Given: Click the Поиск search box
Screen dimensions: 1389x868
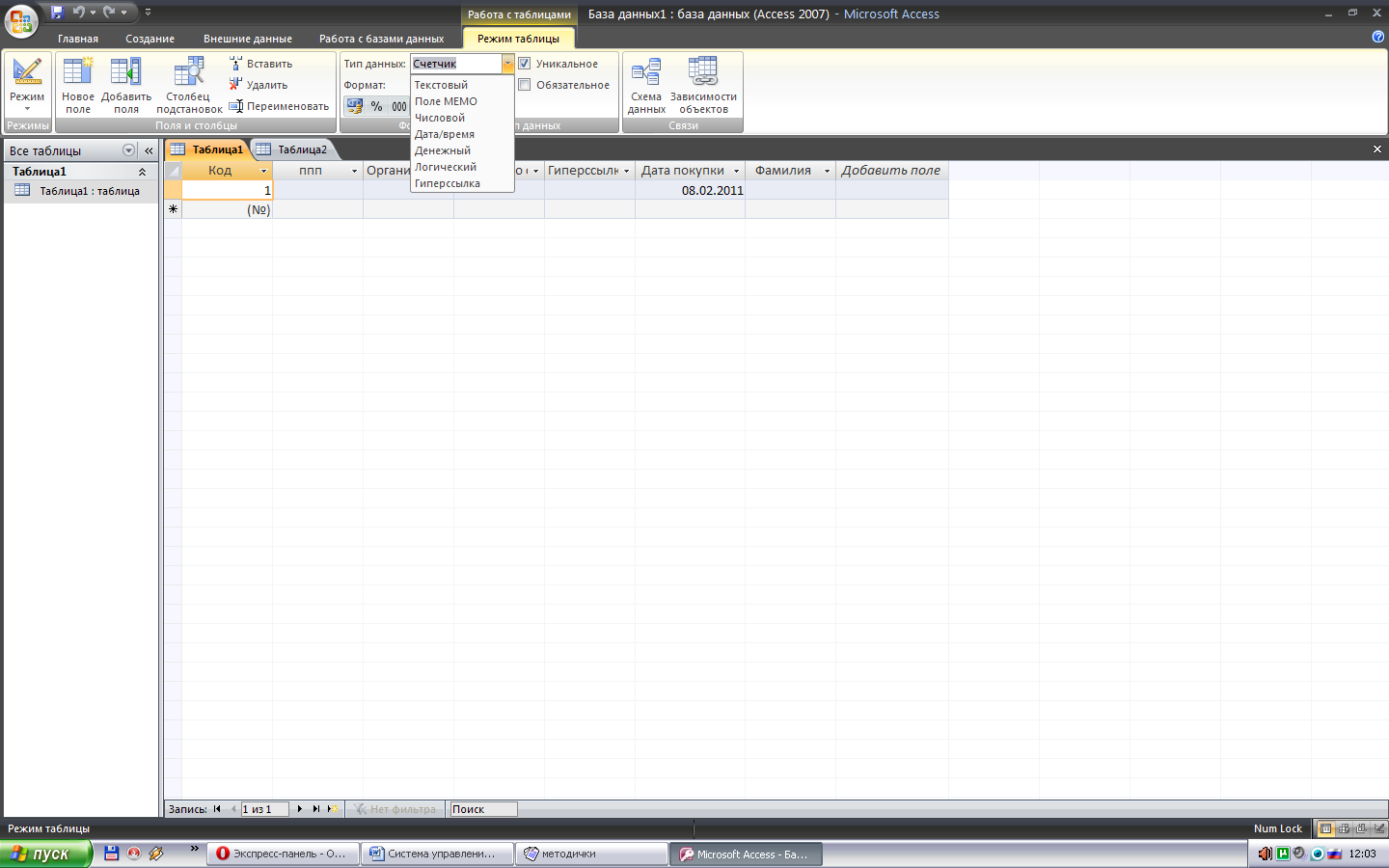Looking at the screenshot, I should coord(483,809).
